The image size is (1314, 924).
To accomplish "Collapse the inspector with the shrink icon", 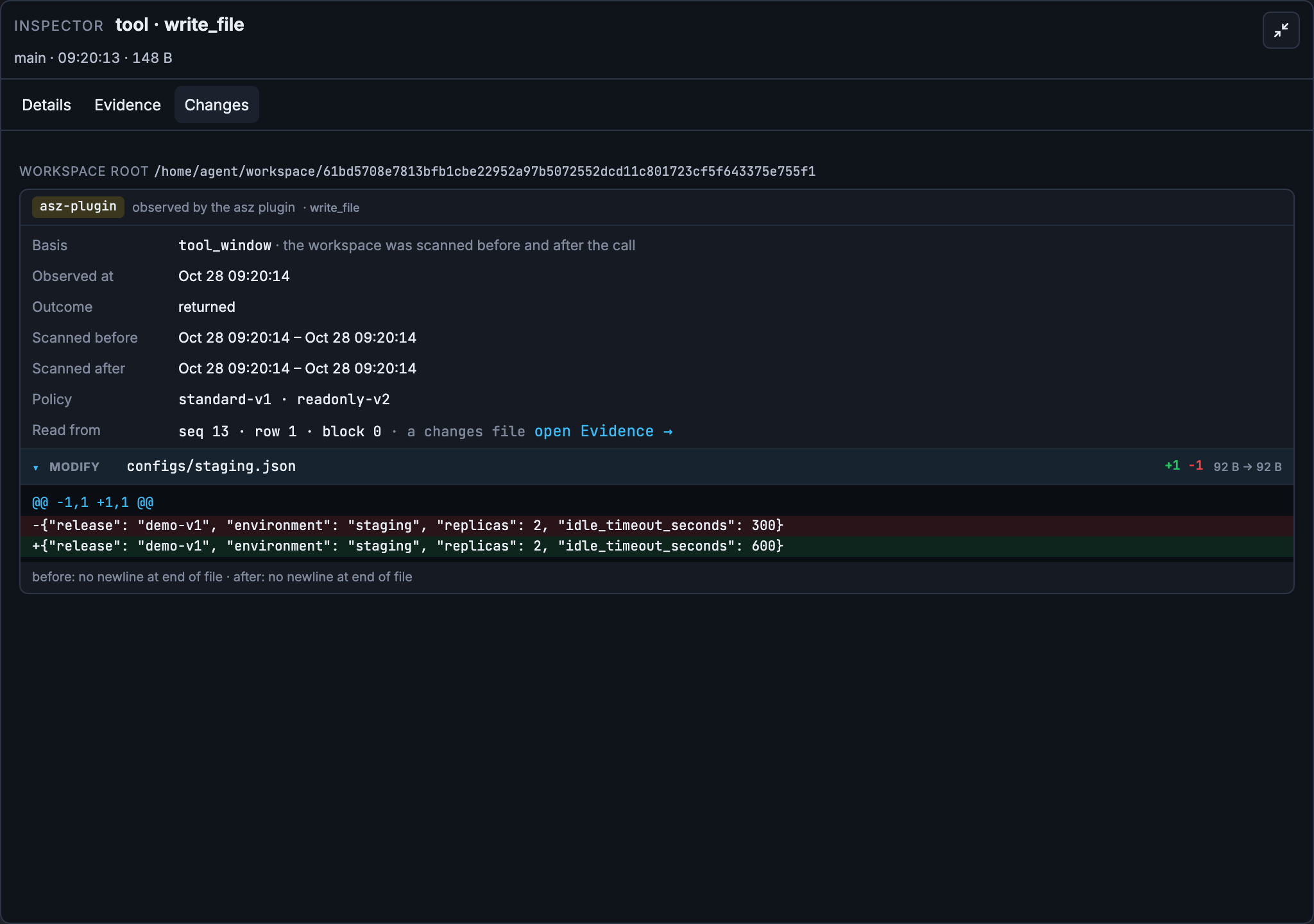I will coord(1281,30).
